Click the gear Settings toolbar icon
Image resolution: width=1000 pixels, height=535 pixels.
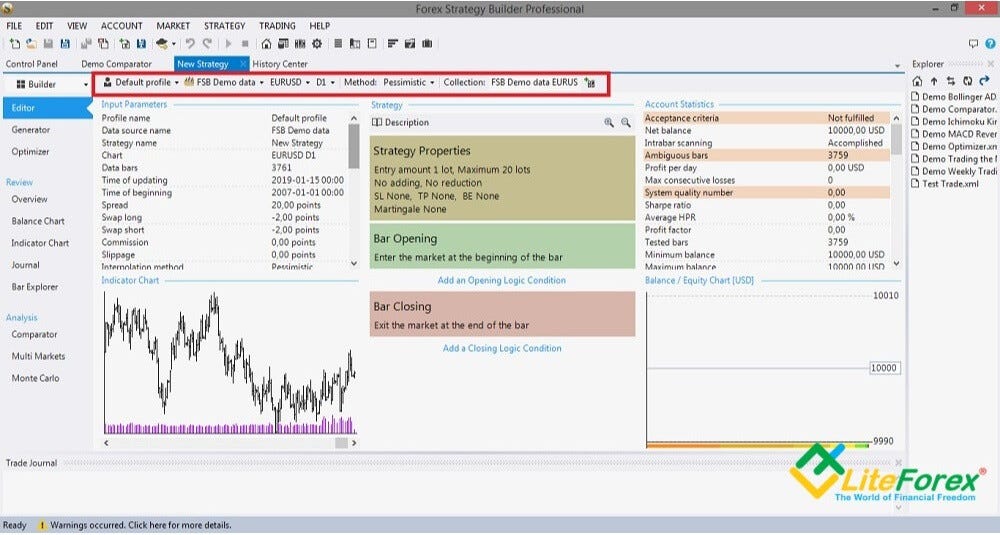(x=317, y=44)
